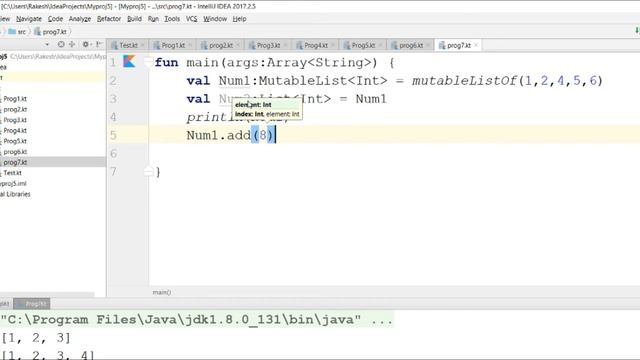Select prog2.kt in the project tree
Image resolution: width=640 pixels, height=360 pixels.
[x=15, y=109]
